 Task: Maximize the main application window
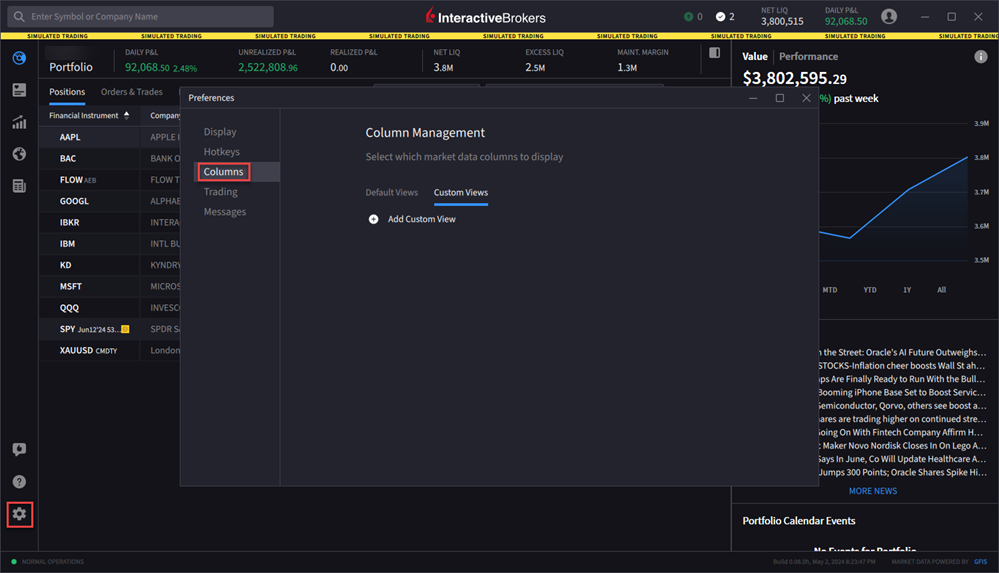952,17
